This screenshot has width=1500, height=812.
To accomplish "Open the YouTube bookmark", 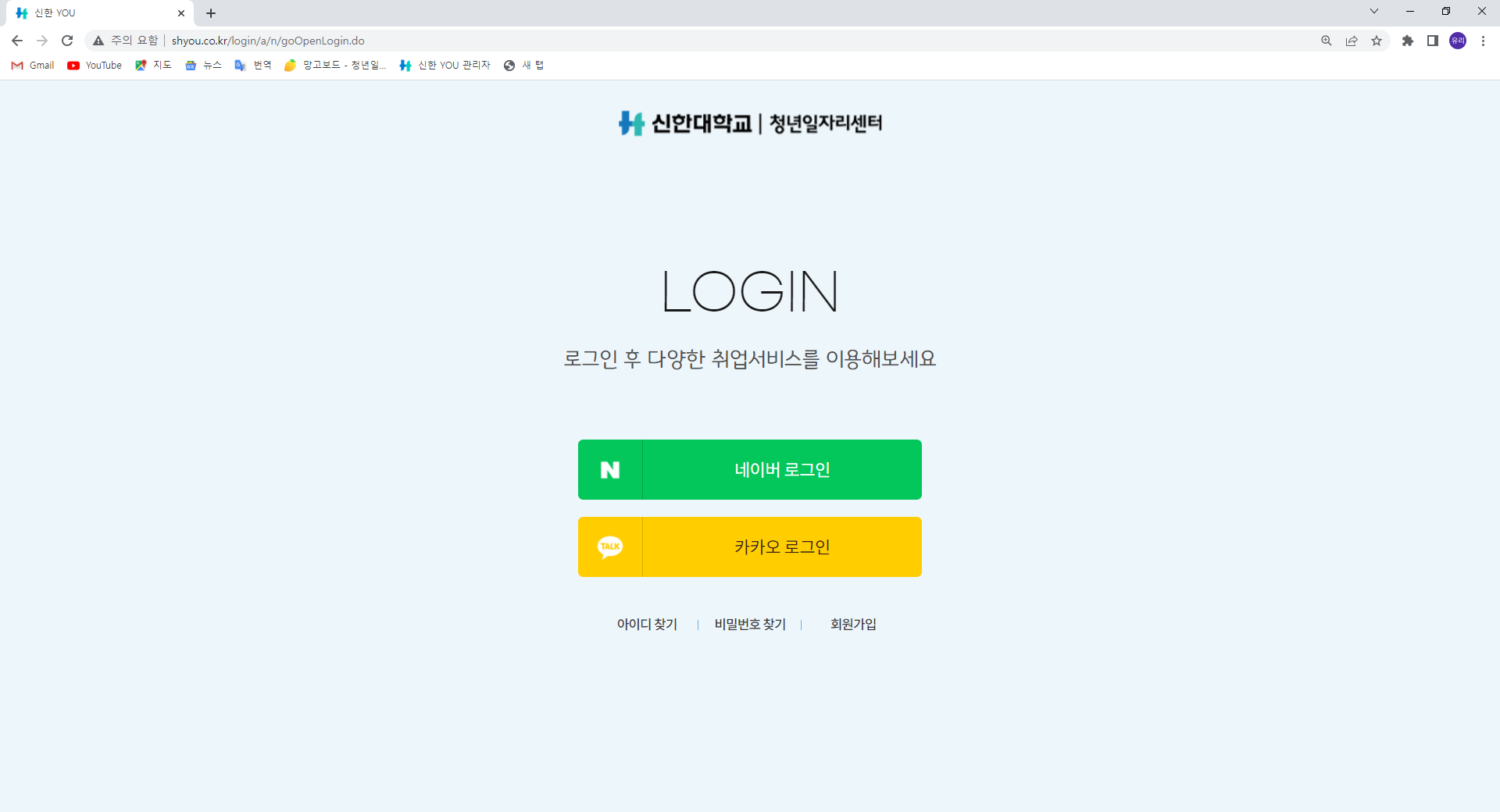I will click(x=95, y=66).
